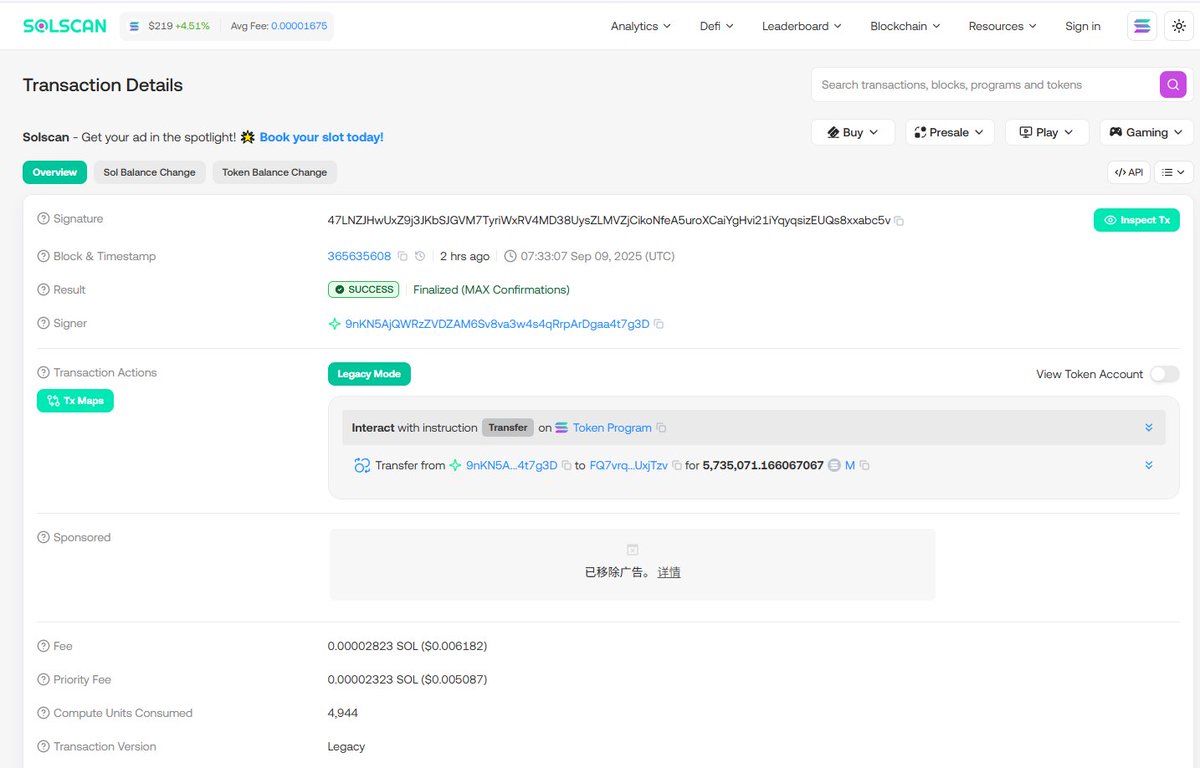Open the Resources dropdown menu

(x=1002, y=26)
